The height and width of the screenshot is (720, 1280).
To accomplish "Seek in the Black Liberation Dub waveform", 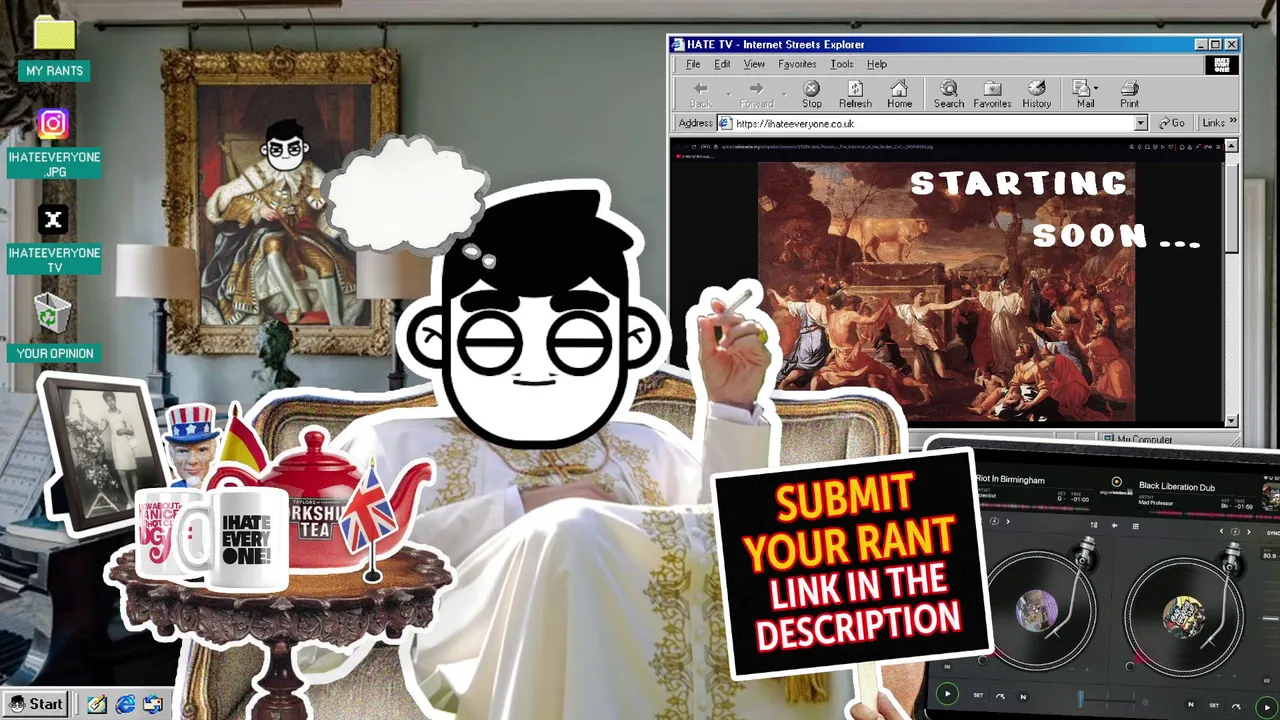I will pyautogui.click(x=1214, y=515).
